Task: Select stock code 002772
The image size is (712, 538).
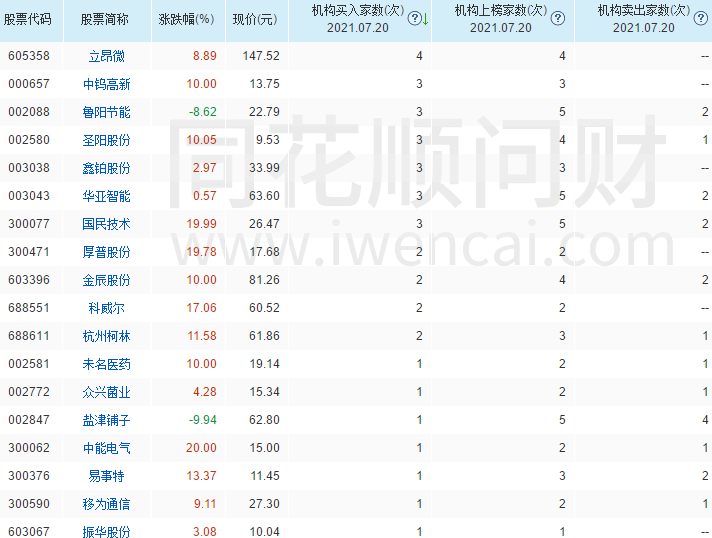Action: pos(29,392)
